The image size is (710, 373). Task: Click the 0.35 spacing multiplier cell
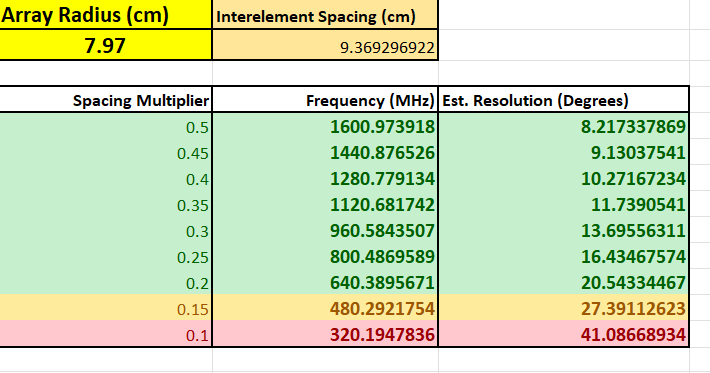(x=106, y=205)
